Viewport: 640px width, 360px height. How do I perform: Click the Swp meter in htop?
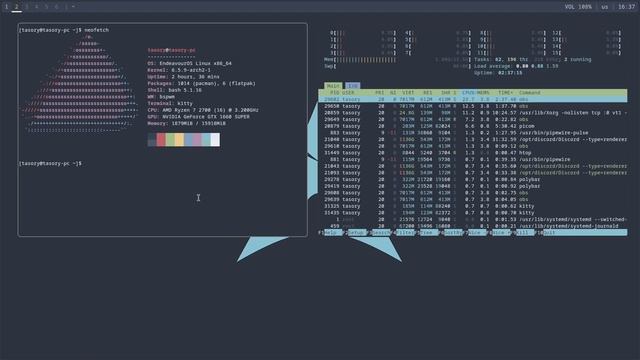click(x=397, y=66)
